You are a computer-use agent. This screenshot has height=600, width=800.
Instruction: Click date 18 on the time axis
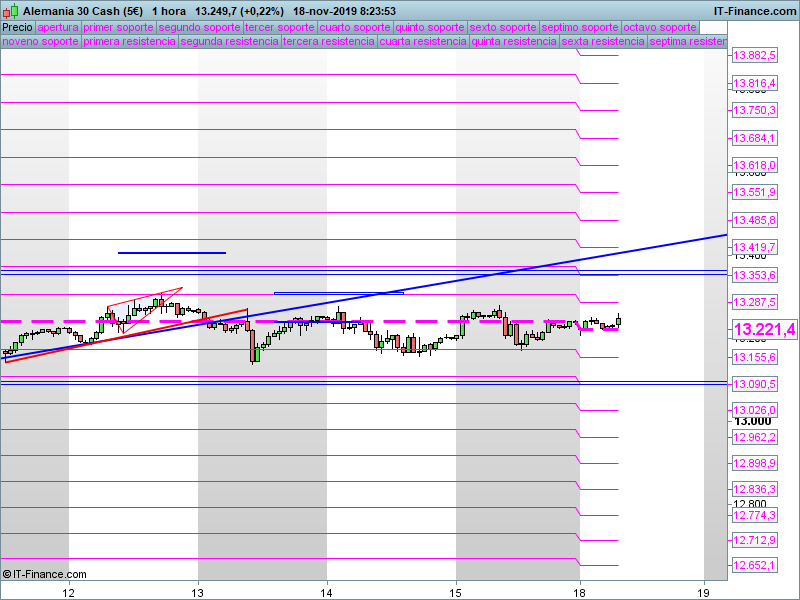click(x=580, y=592)
